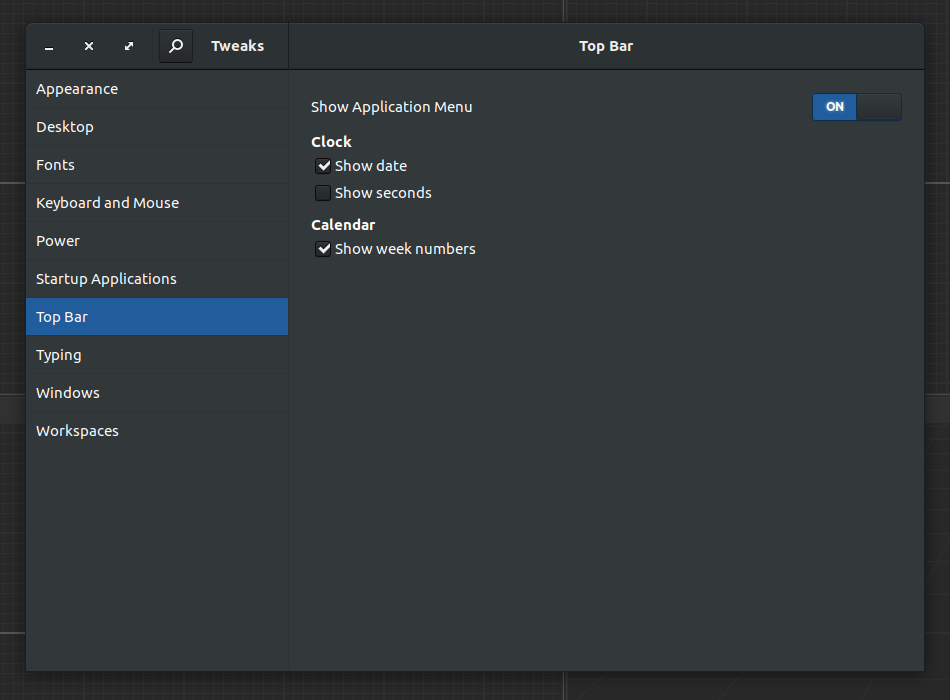Viewport: 950px width, 700px height.
Task: Open the Windows settings page
Action: point(157,393)
